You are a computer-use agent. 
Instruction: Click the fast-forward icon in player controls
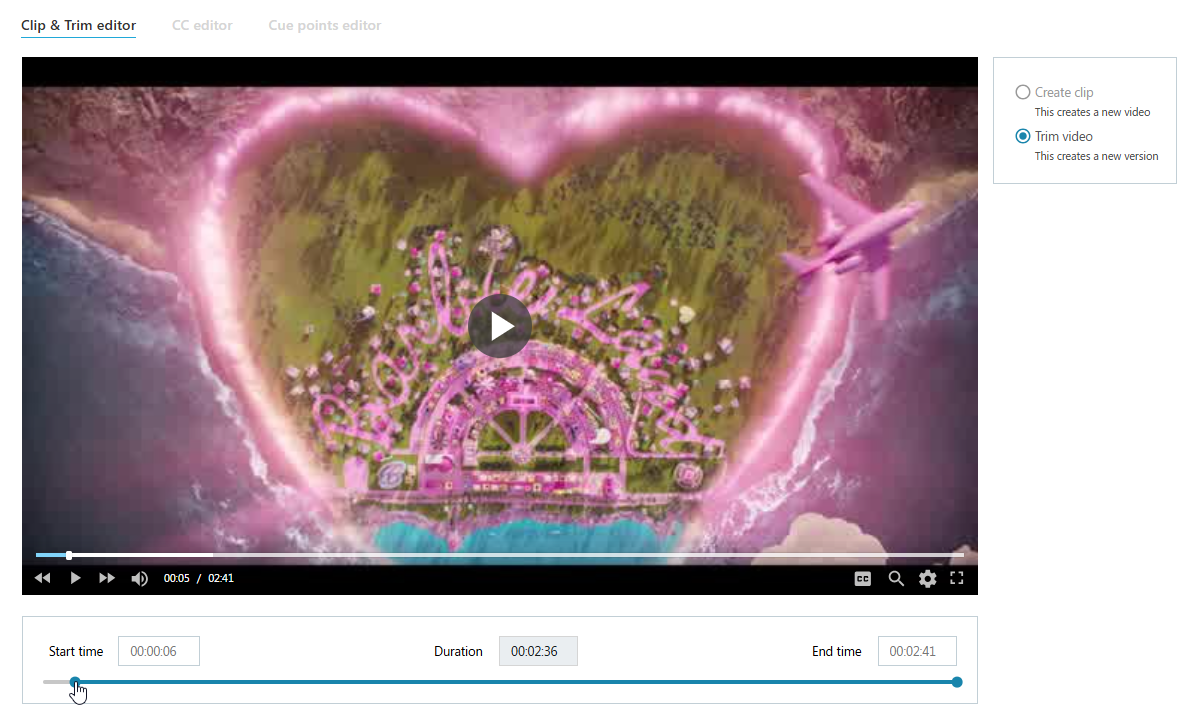(107, 578)
